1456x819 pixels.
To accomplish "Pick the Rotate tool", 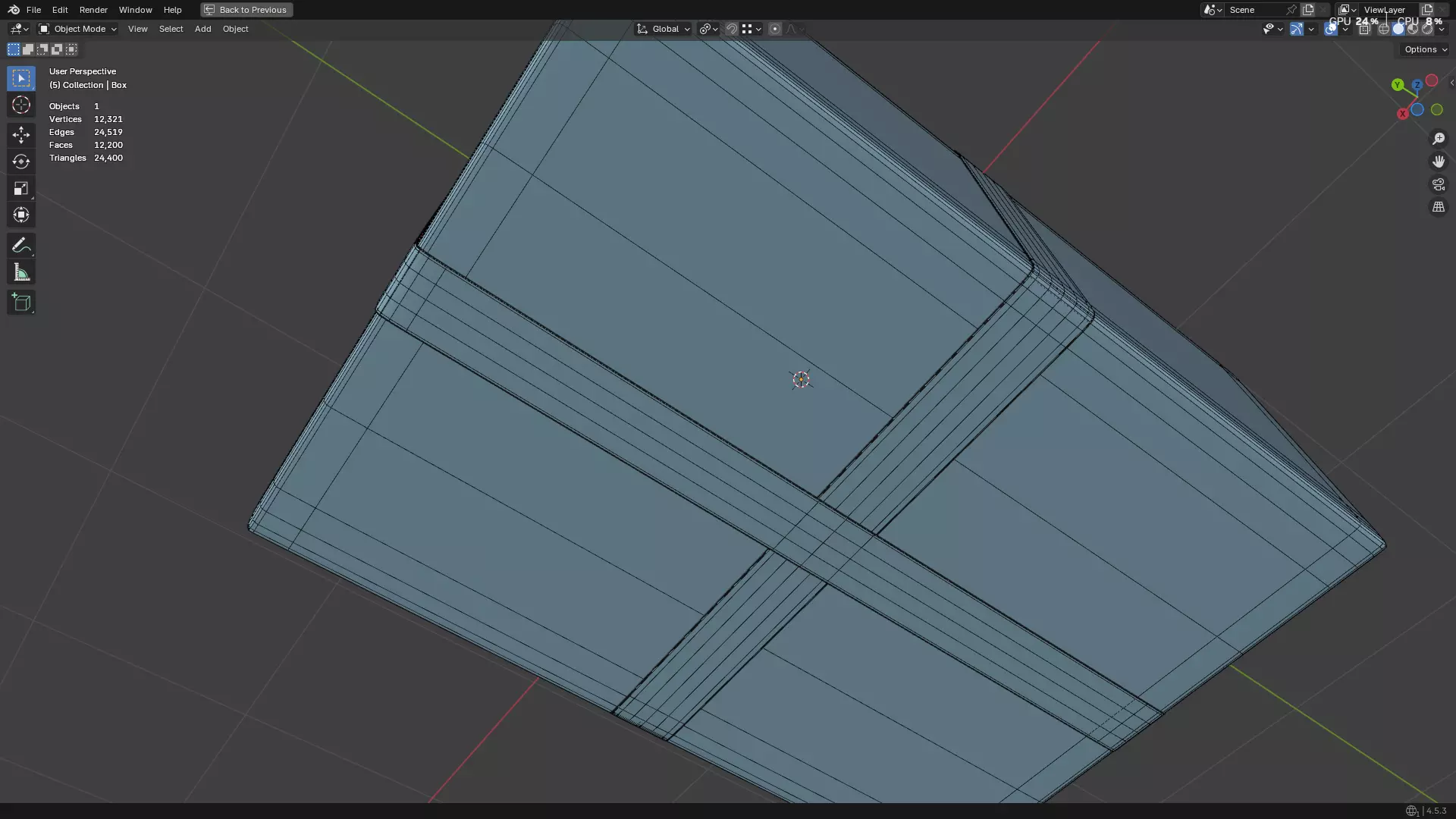I will [21, 162].
